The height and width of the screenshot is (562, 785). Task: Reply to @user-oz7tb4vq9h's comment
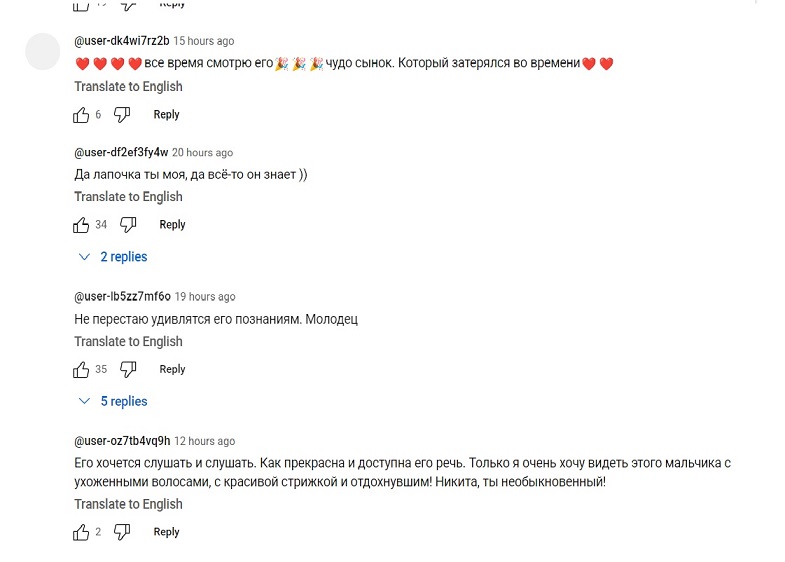pyautogui.click(x=166, y=532)
